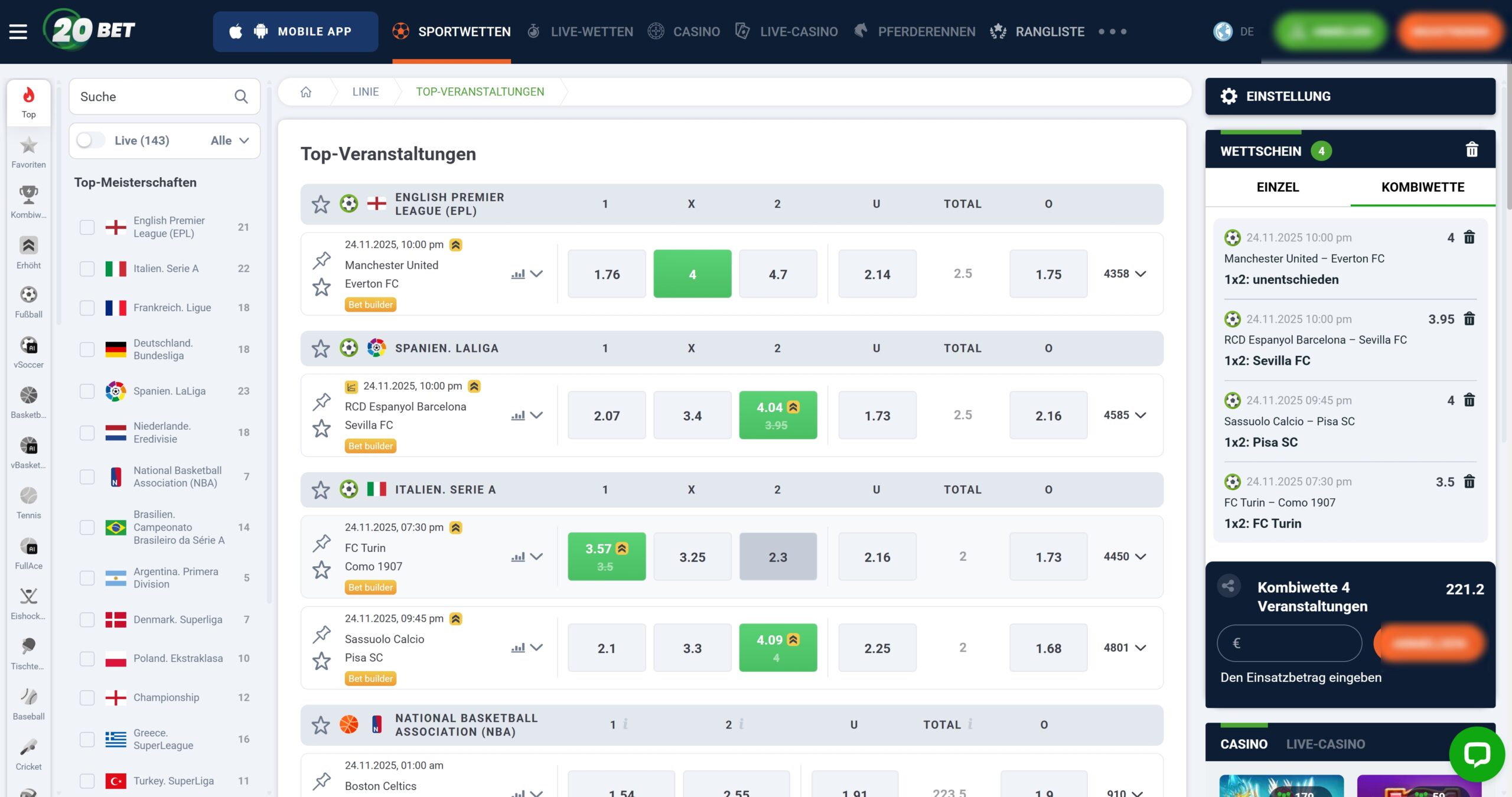The image size is (1512, 797).
Task: Open statistics for FC Turin match
Action: [518, 557]
